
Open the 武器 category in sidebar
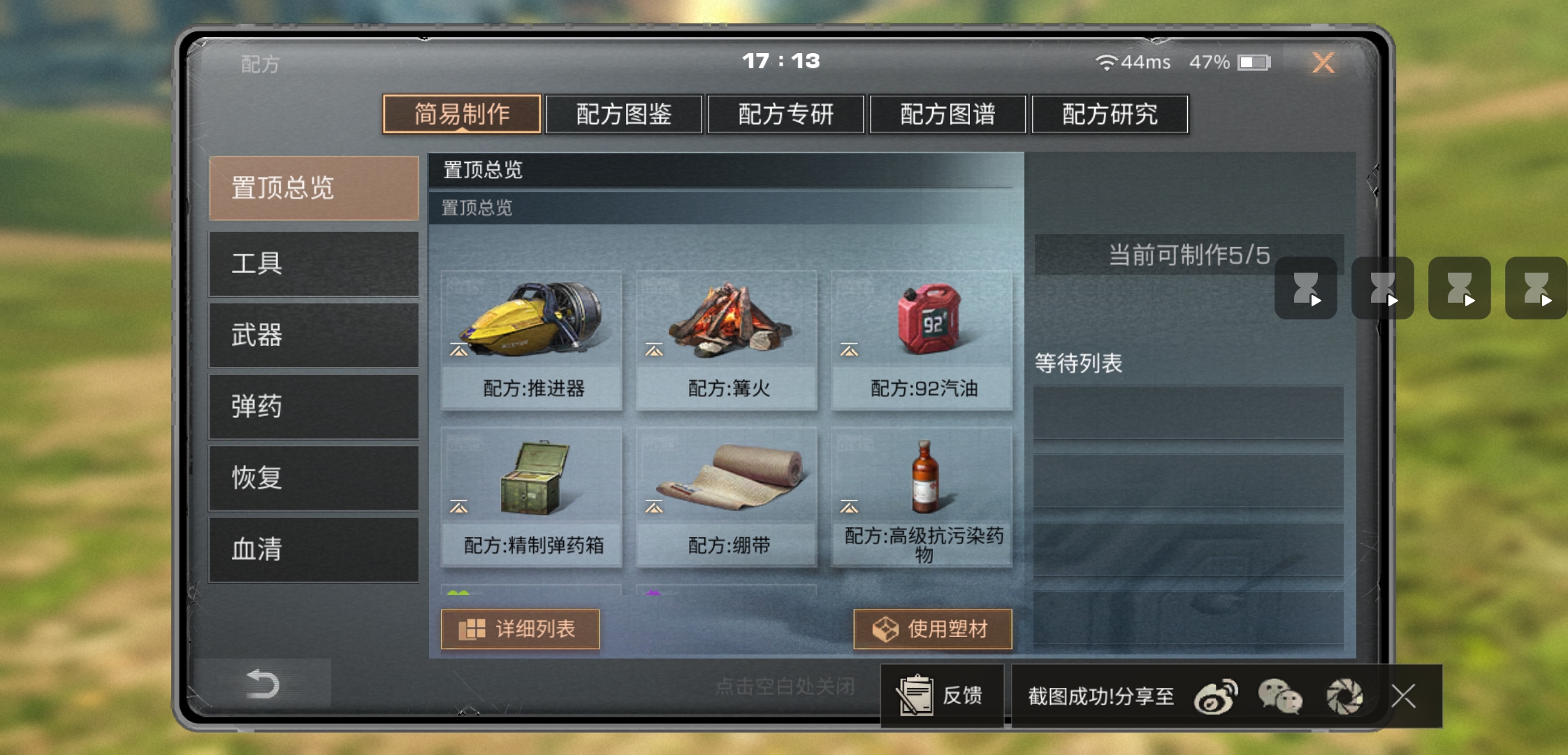[x=314, y=336]
